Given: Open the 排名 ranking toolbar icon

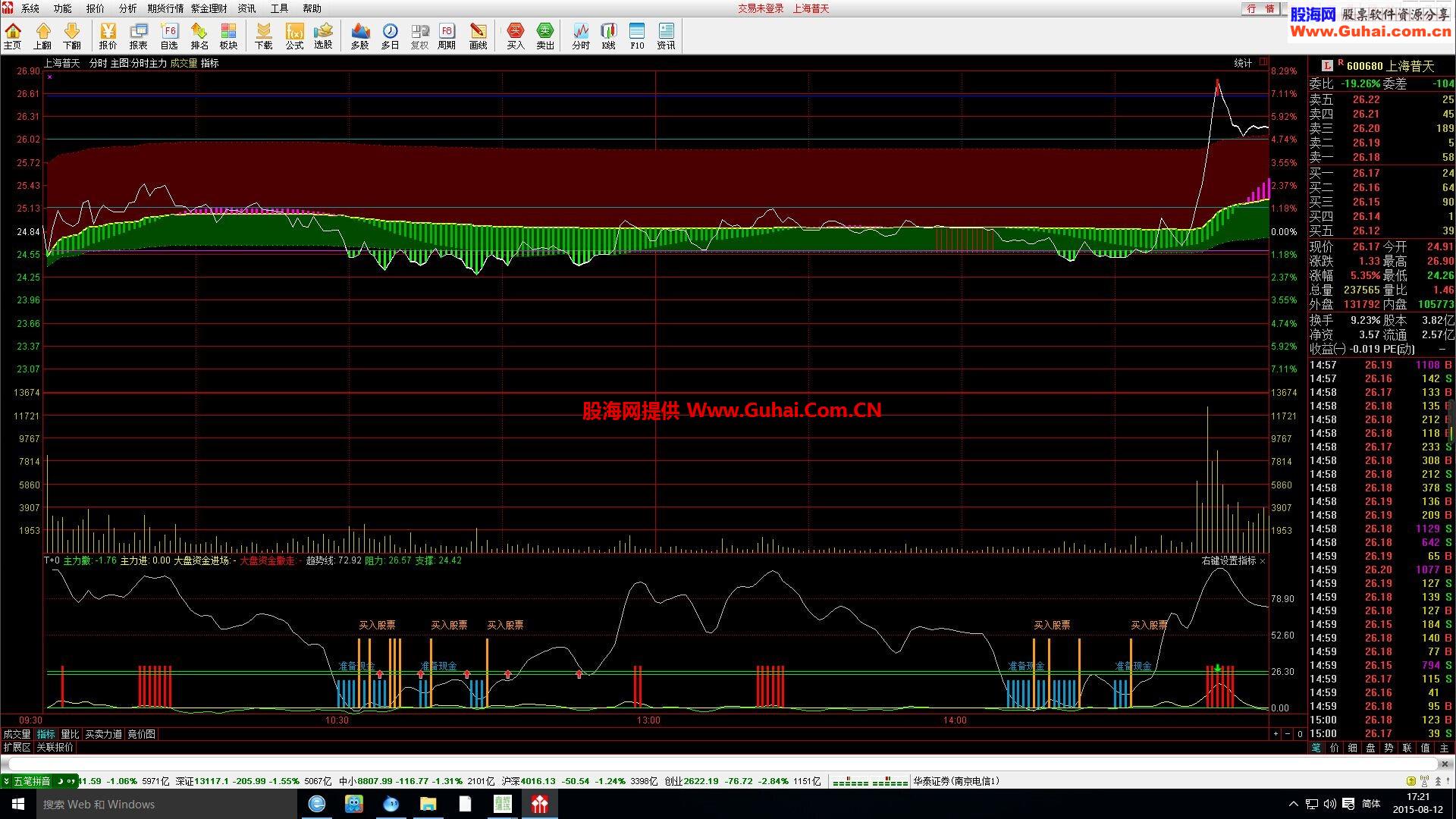Looking at the screenshot, I should click(x=199, y=36).
